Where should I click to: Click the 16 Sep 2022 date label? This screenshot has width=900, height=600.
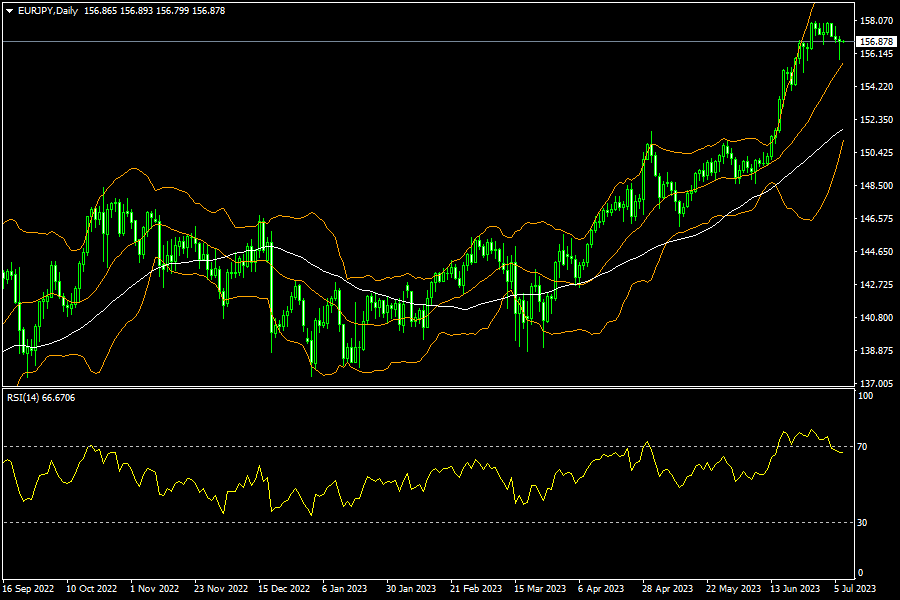tap(28, 589)
